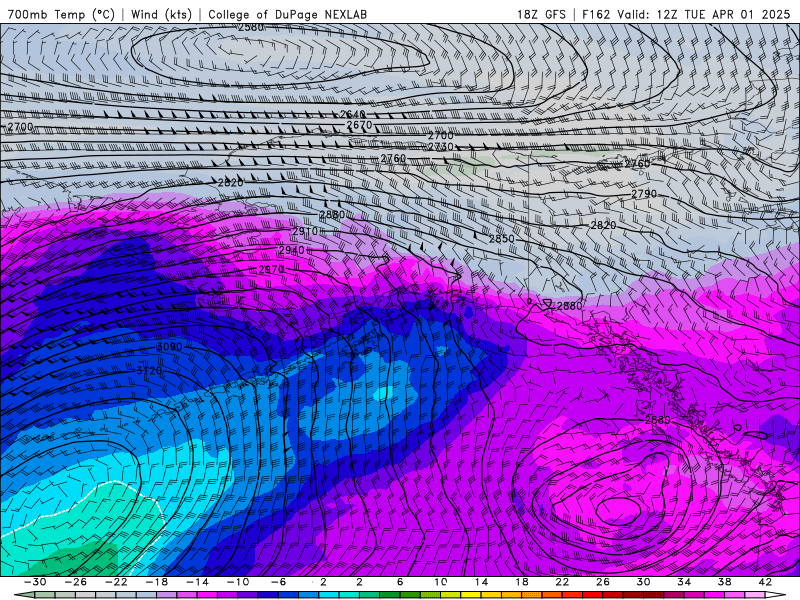The width and height of the screenshot is (800, 600).
Task: Select the -10 temperature scale label
Action: click(238, 582)
